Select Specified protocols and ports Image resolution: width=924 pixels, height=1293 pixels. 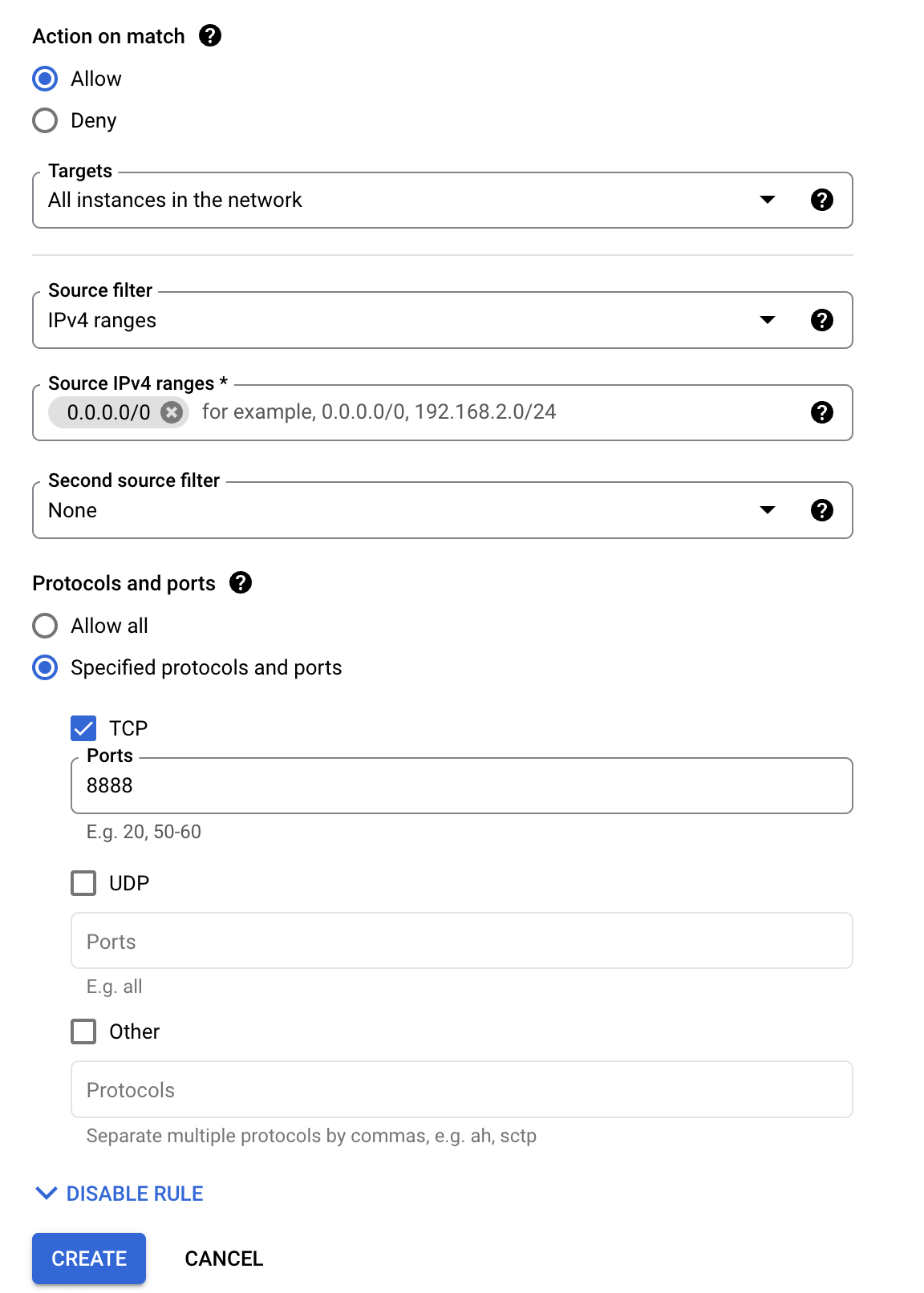45,667
